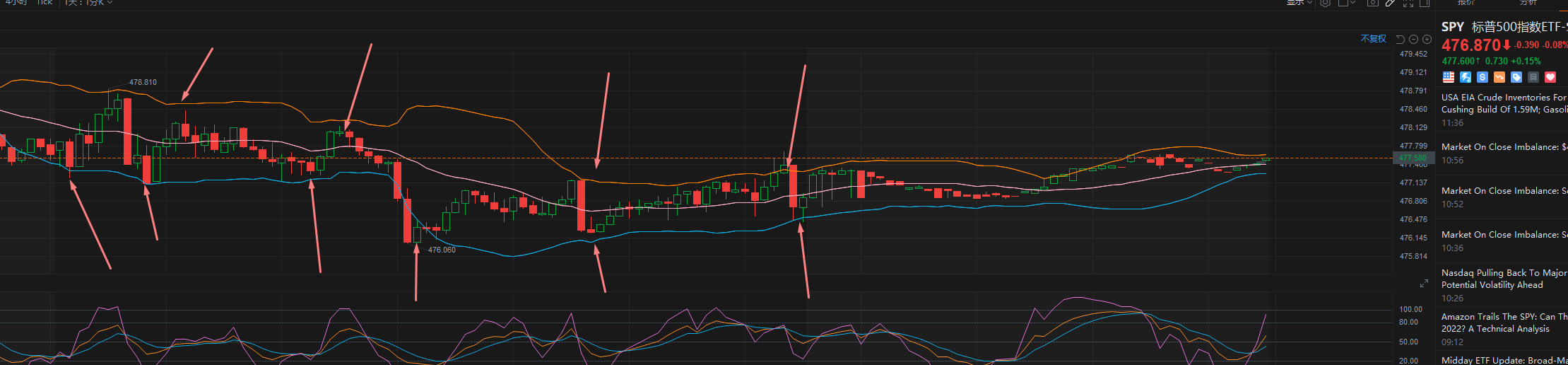This screenshot has width=1568, height=365.
Task: Click the 10:26 news timestamp
Action: click(1452, 299)
